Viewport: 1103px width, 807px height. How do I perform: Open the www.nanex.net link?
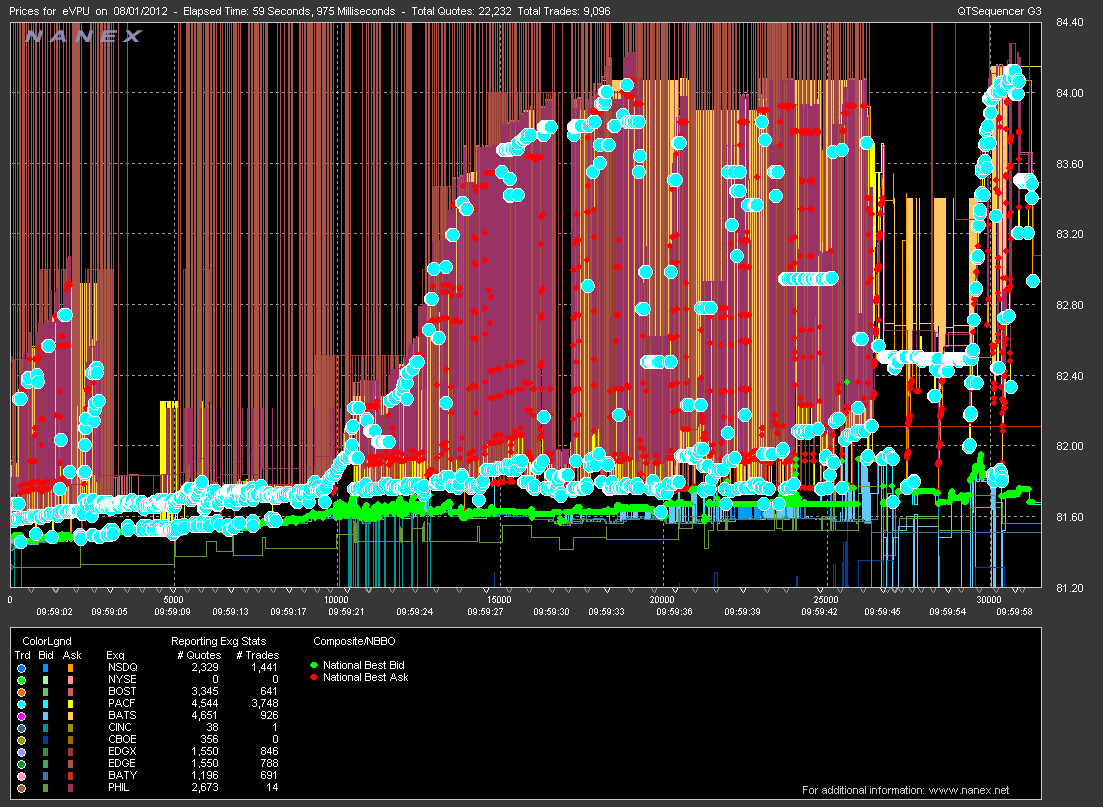(x=969, y=790)
